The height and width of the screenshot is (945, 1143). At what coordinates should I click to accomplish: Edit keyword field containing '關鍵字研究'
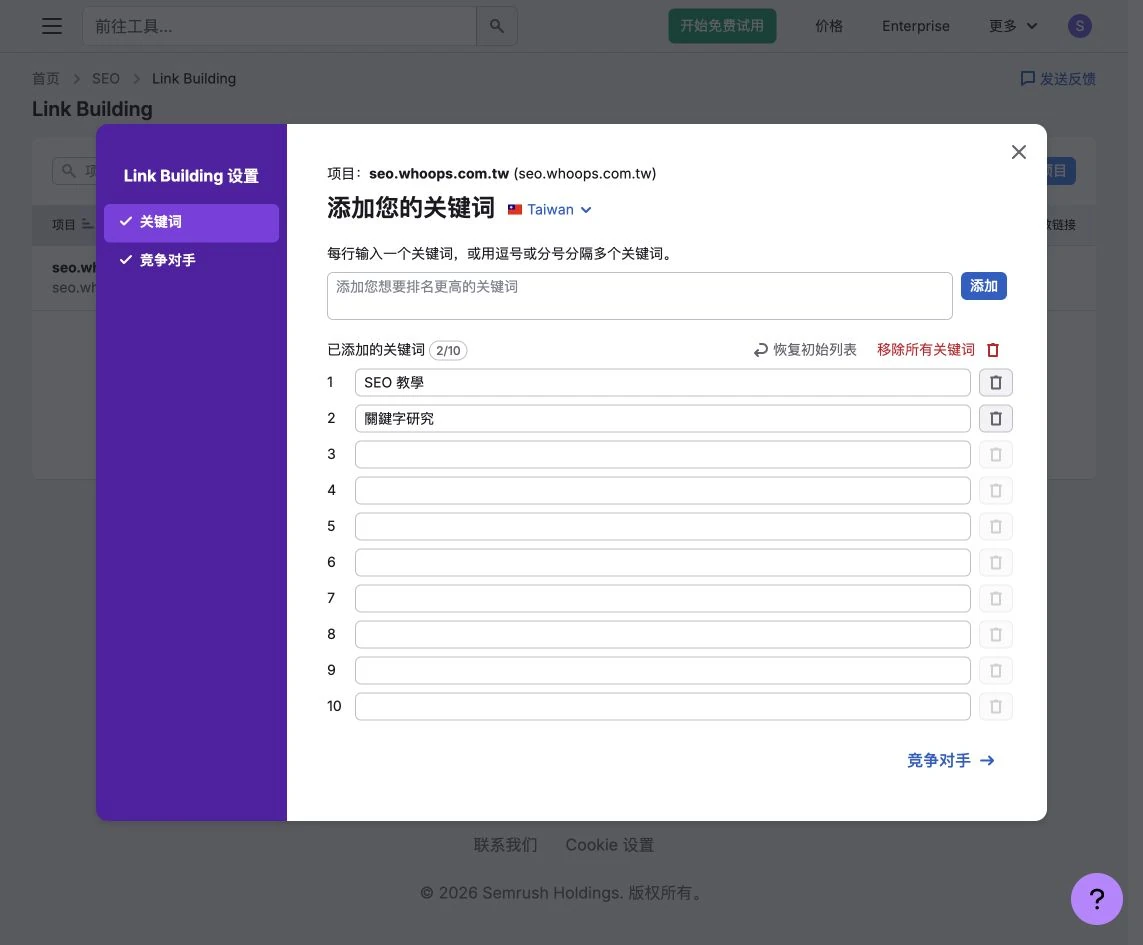pyautogui.click(x=663, y=419)
